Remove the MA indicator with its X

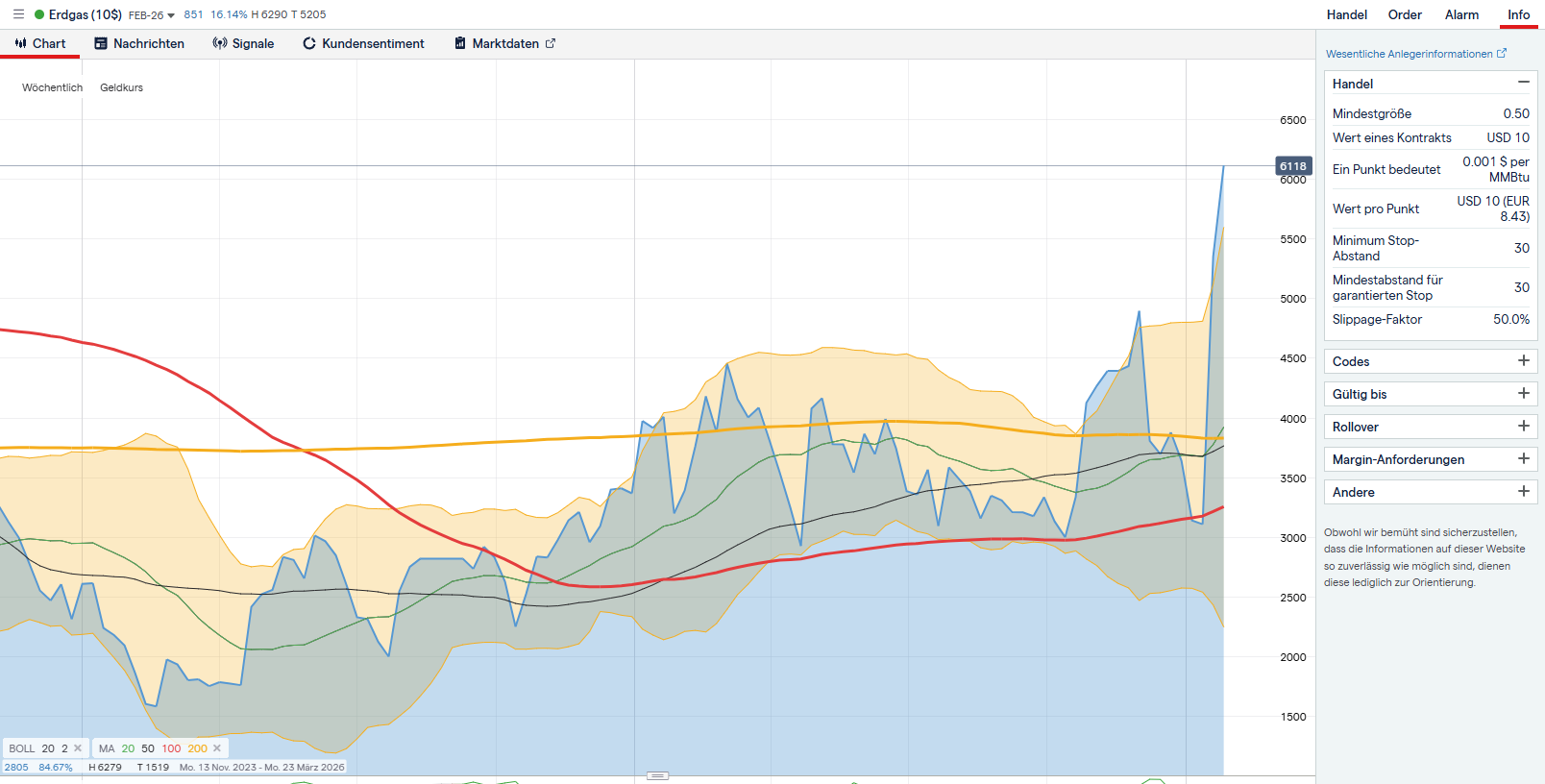pyautogui.click(x=217, y=748)
